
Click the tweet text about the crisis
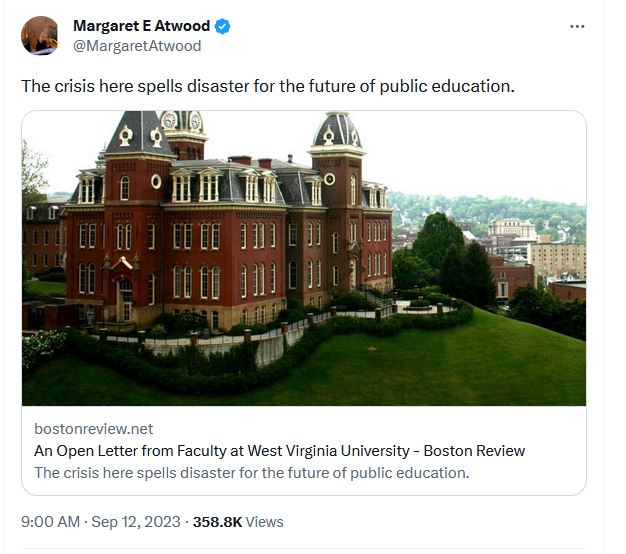(268, 86)
